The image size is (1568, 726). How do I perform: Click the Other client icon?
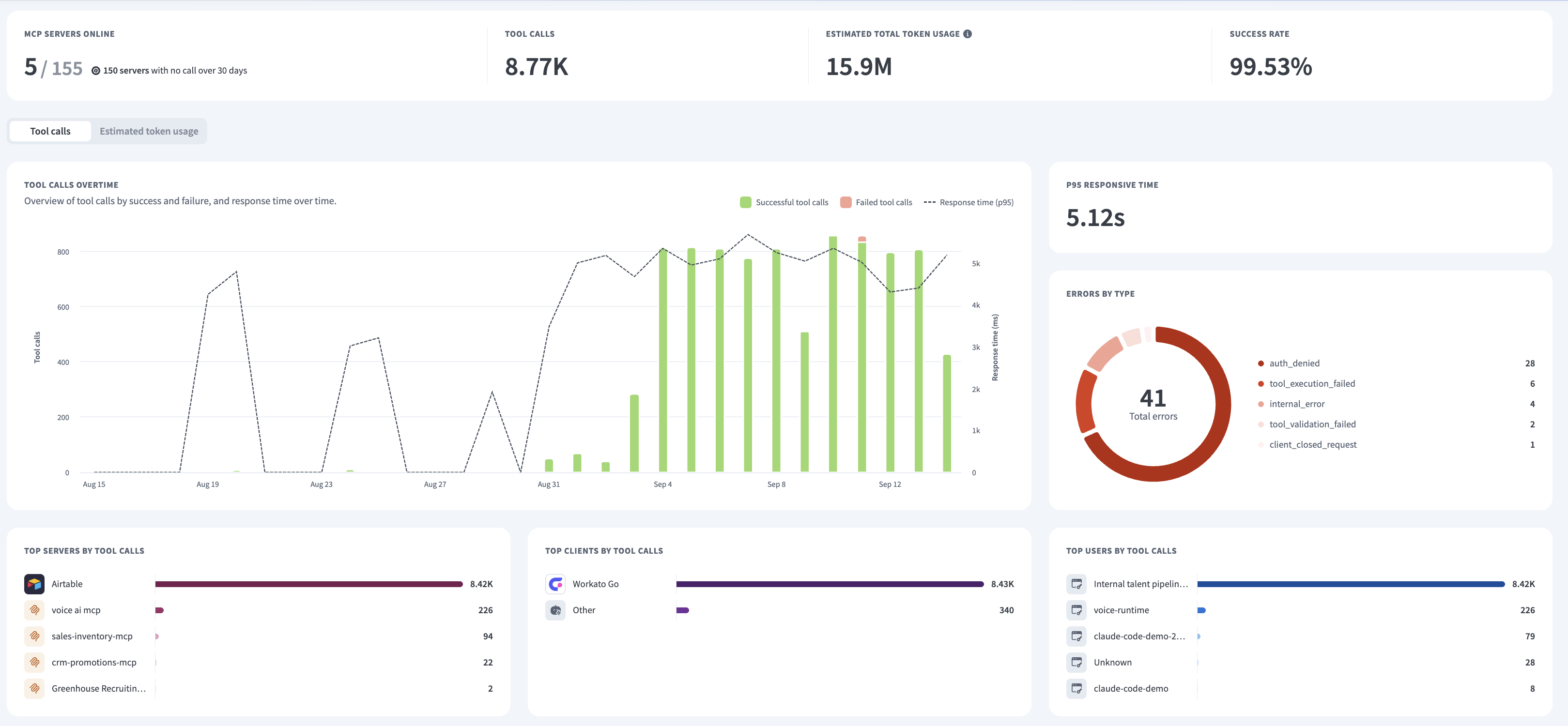pos(555,610)
